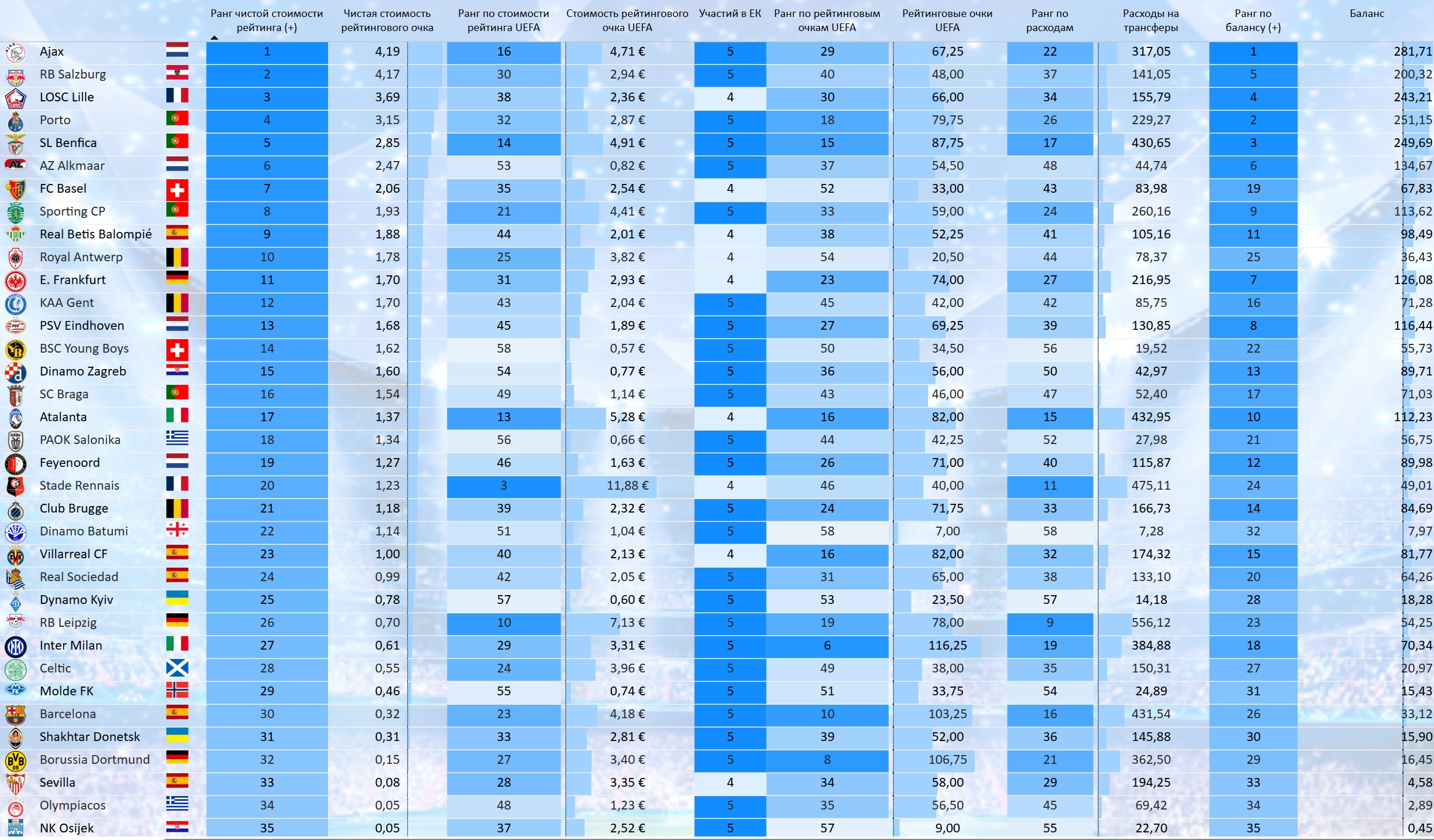This screenshot has height=840, width=1434.
Task: Click Inter Milan's '116,25' rating points
Action: pos(947,646)
